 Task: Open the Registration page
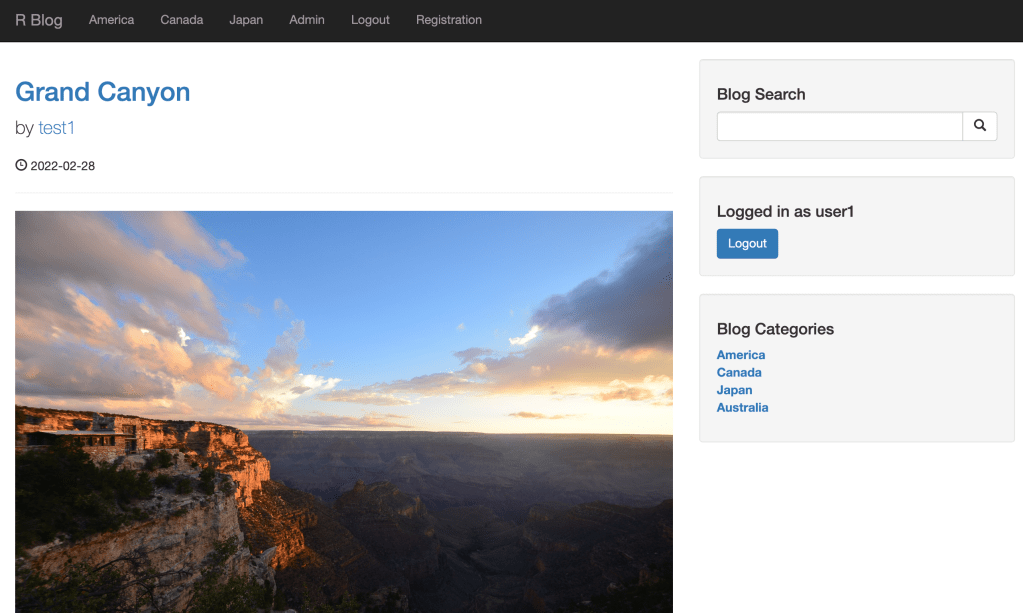coord(448,19)
